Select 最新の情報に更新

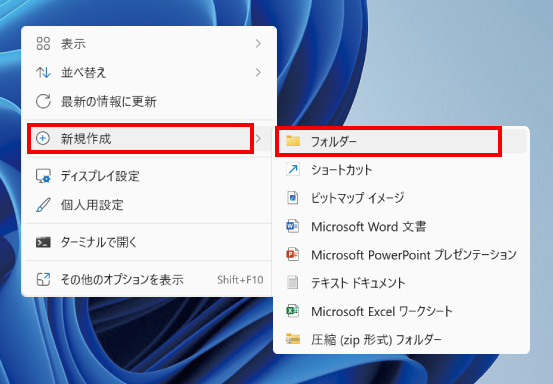point(149,102)
